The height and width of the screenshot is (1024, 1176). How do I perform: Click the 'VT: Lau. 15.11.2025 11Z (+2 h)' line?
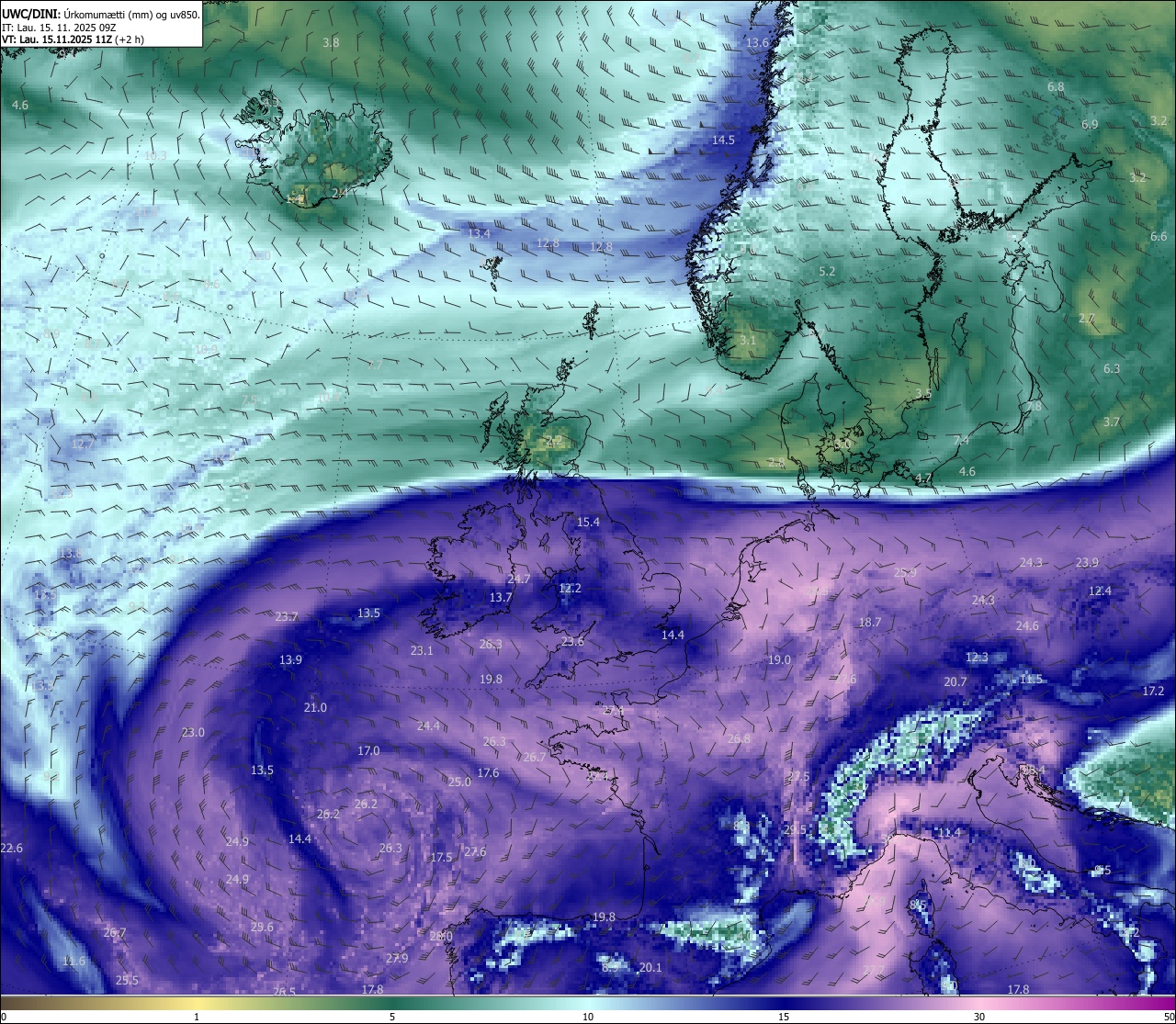click(x=73, y=39)
